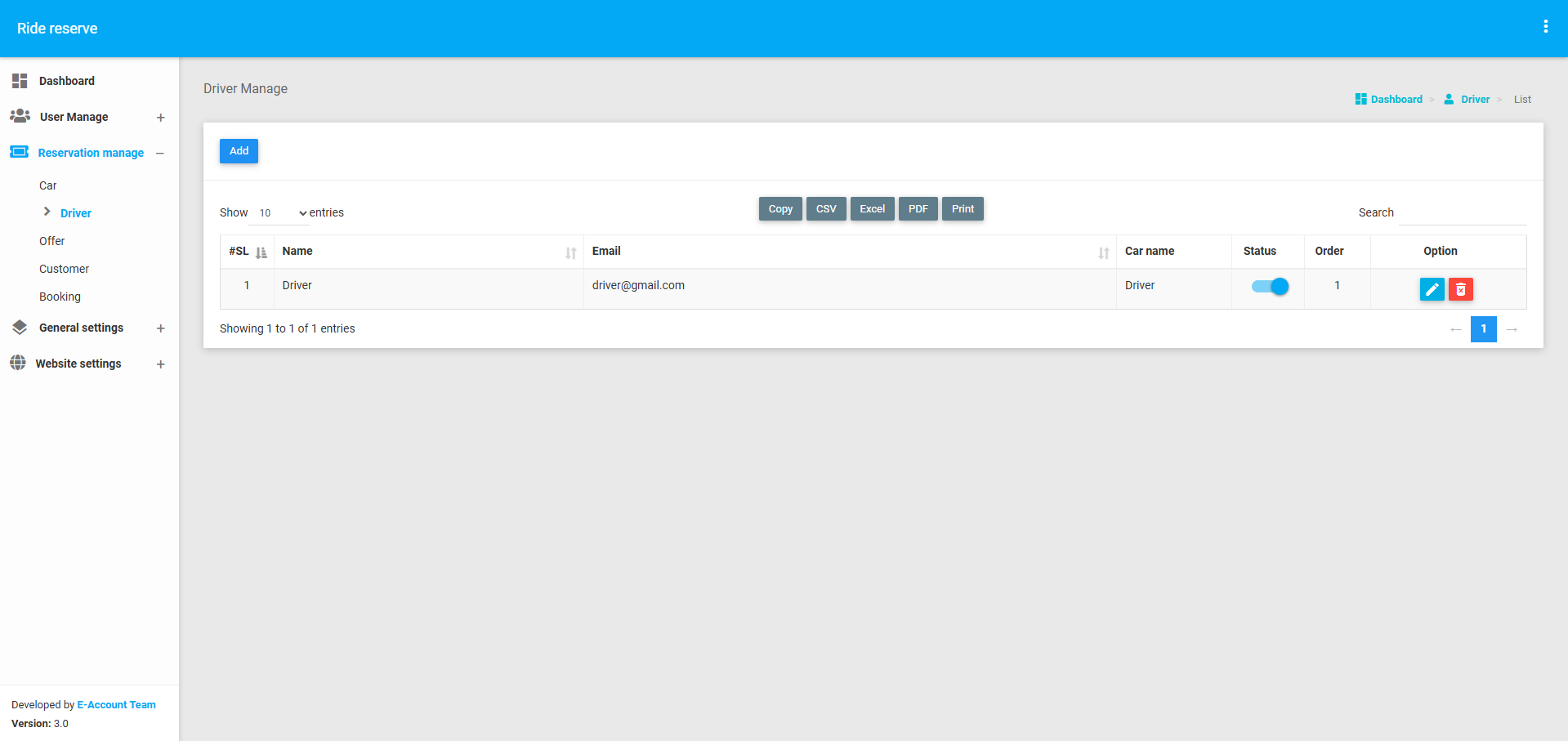Open the Booking submenu item

tap(60, 297)
